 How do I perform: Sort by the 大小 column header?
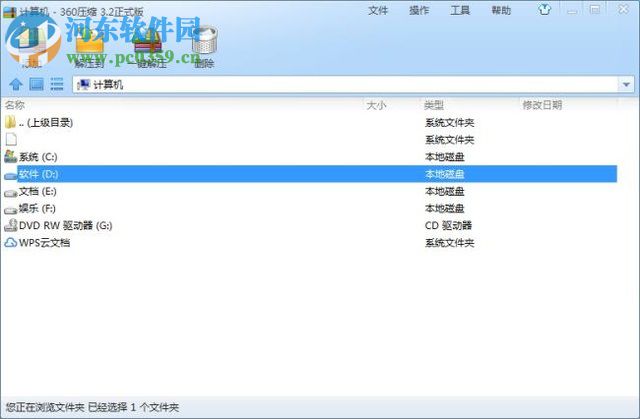(376, 105)
